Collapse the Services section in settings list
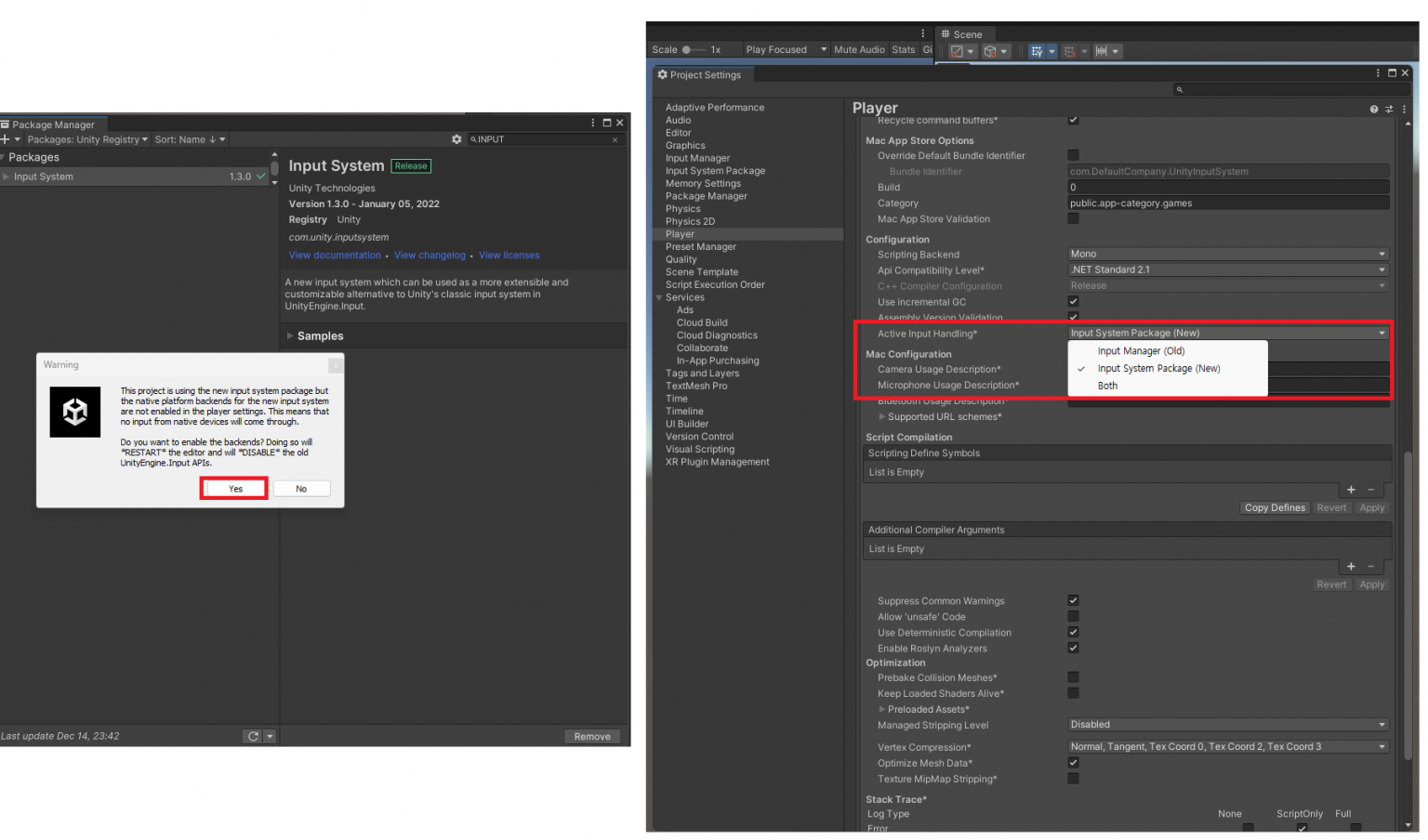 tap(659, 297)
